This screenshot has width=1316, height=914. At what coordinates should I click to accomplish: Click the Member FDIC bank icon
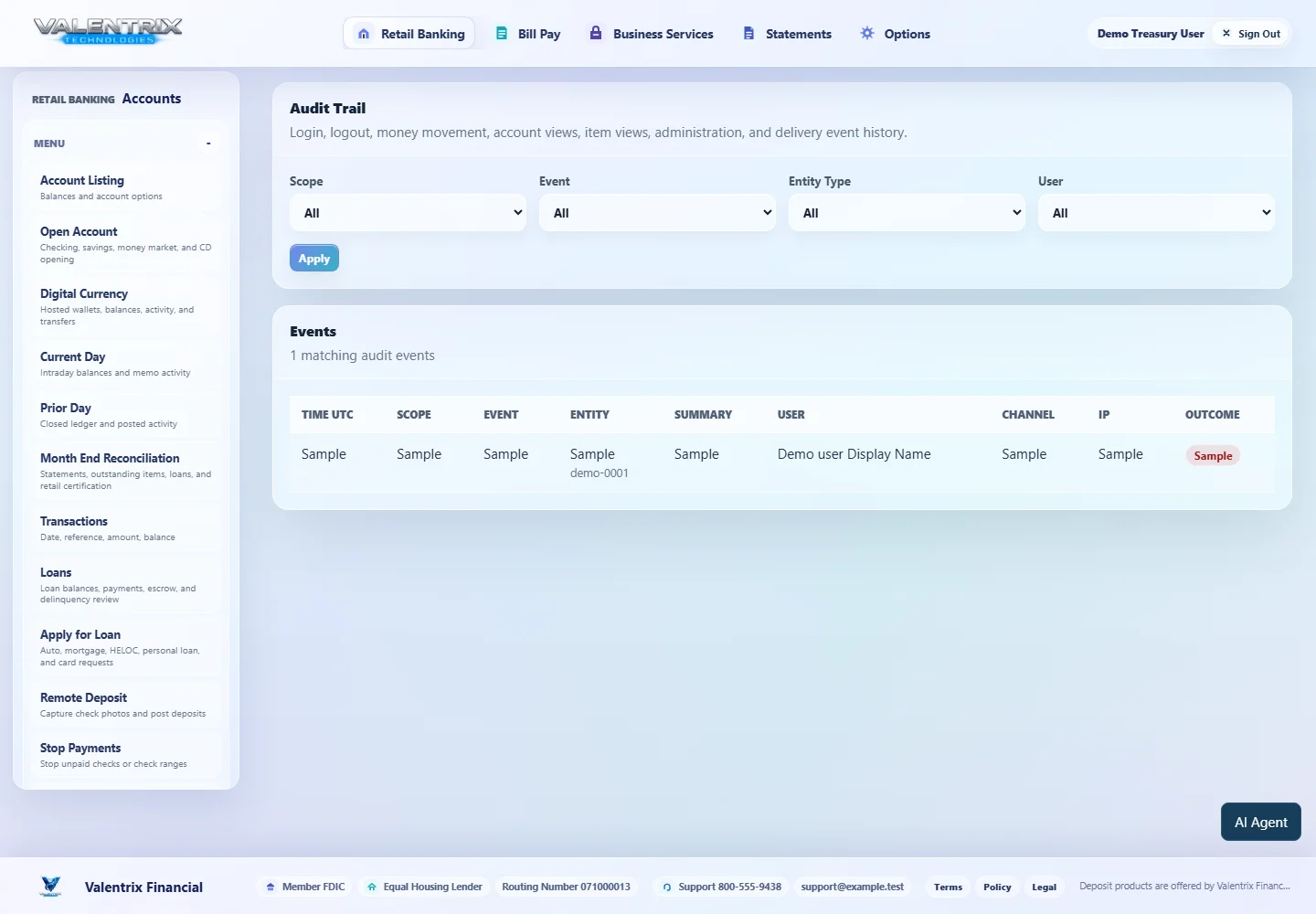tap(271, 887)
